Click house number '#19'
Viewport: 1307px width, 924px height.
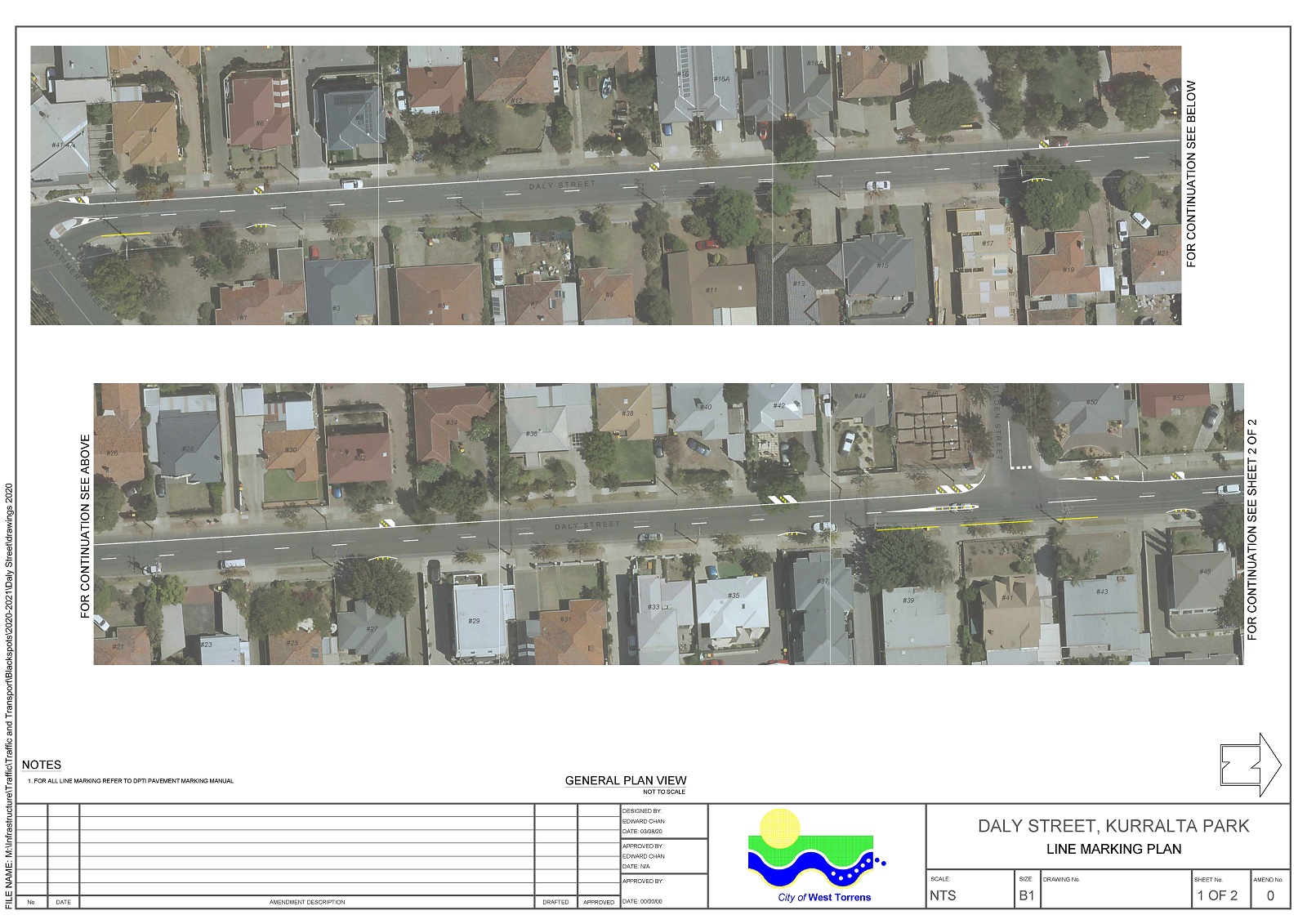[1068, 270]
